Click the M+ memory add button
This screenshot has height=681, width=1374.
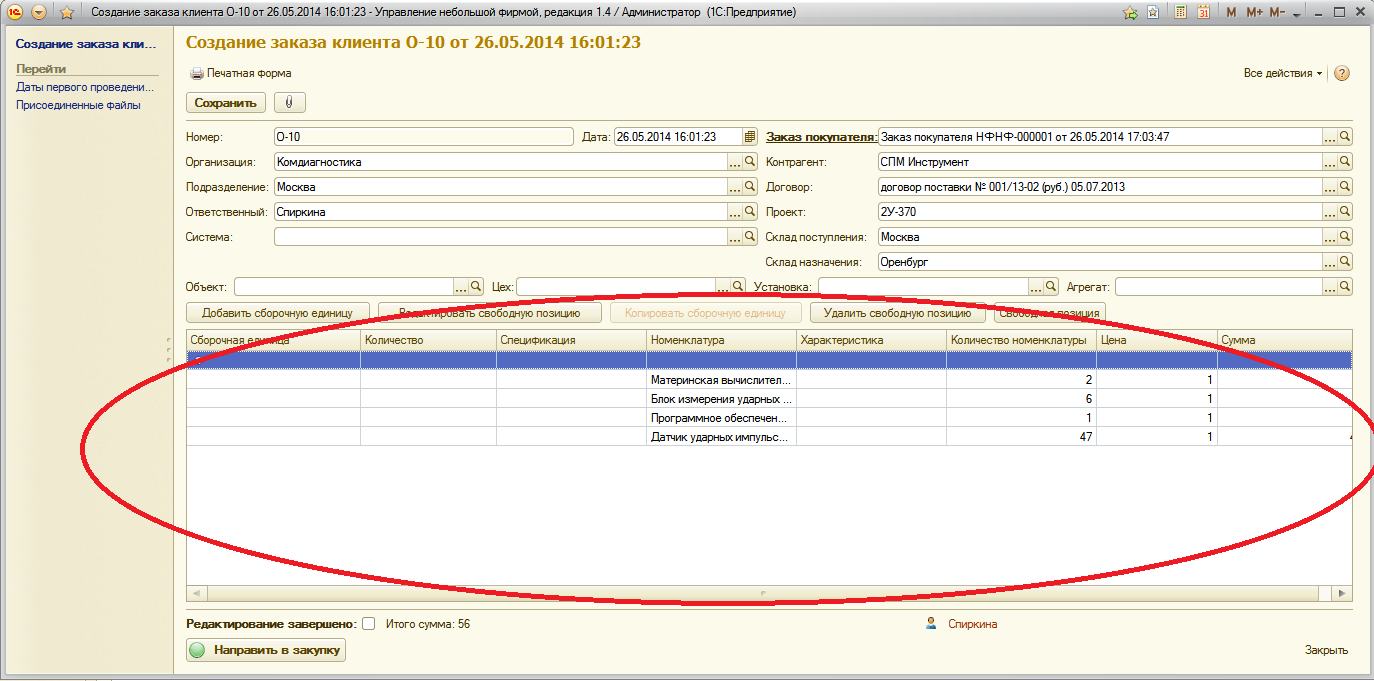pyautogui.click(x=1253, y=13)
